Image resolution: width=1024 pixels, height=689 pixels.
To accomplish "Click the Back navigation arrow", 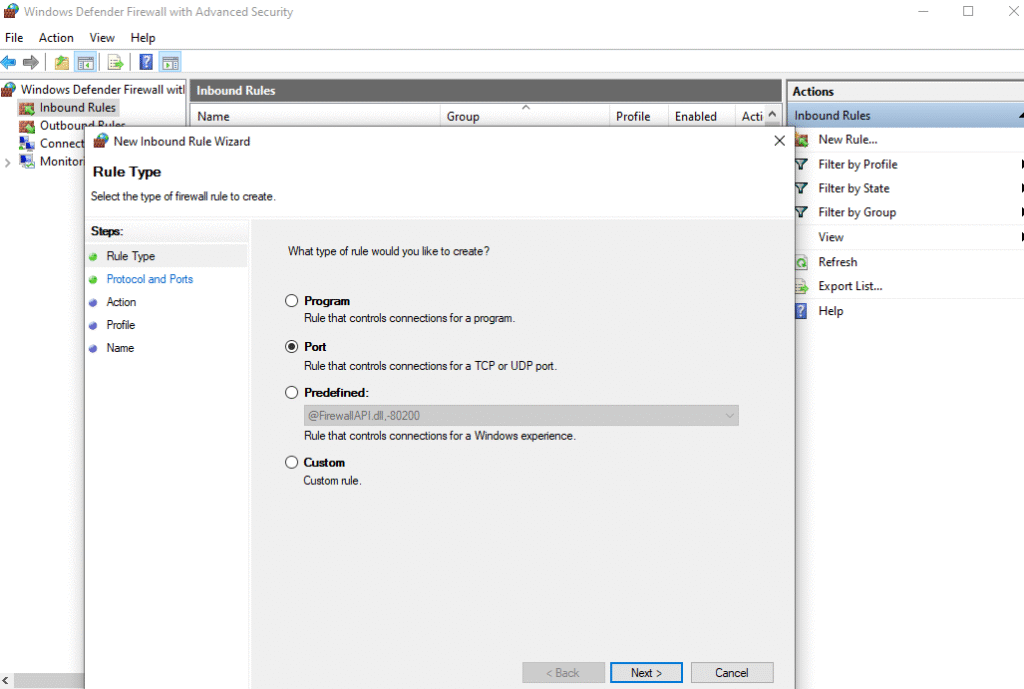I will click(9, 61).
